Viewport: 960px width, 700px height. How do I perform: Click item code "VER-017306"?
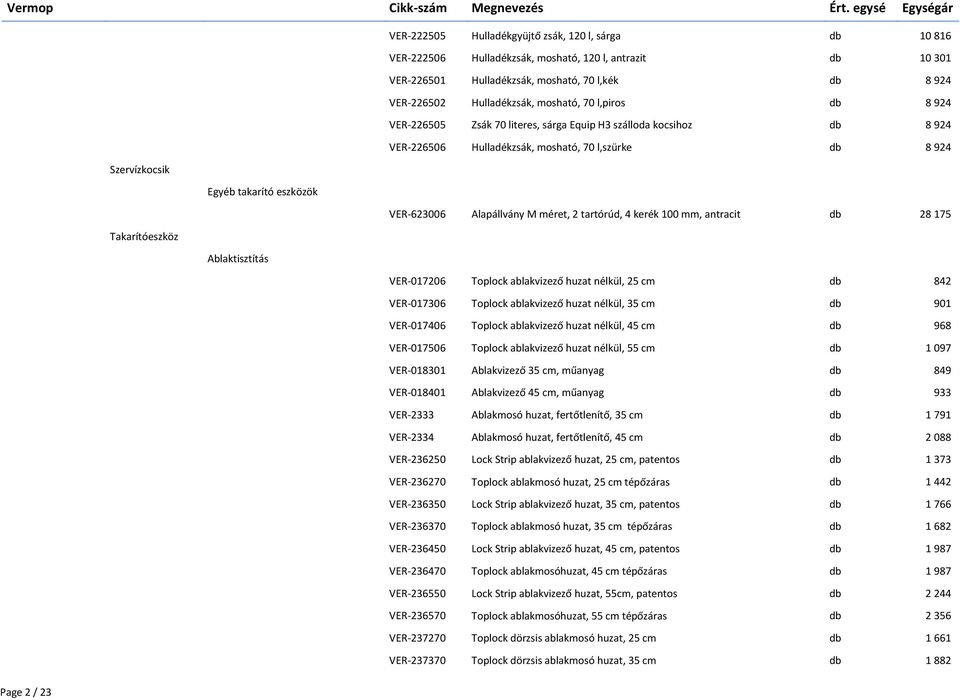click(417, 304)
